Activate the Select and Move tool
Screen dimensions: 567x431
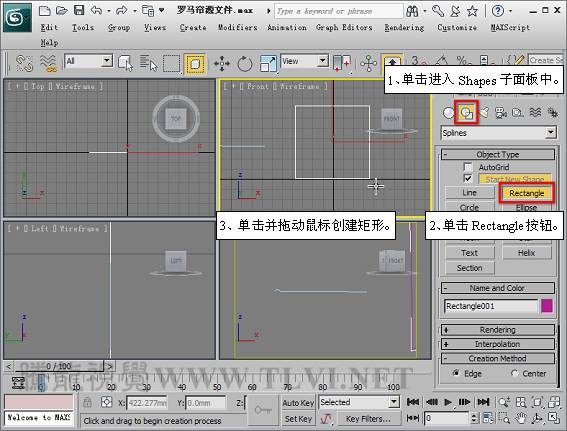(x=222, y=64)
